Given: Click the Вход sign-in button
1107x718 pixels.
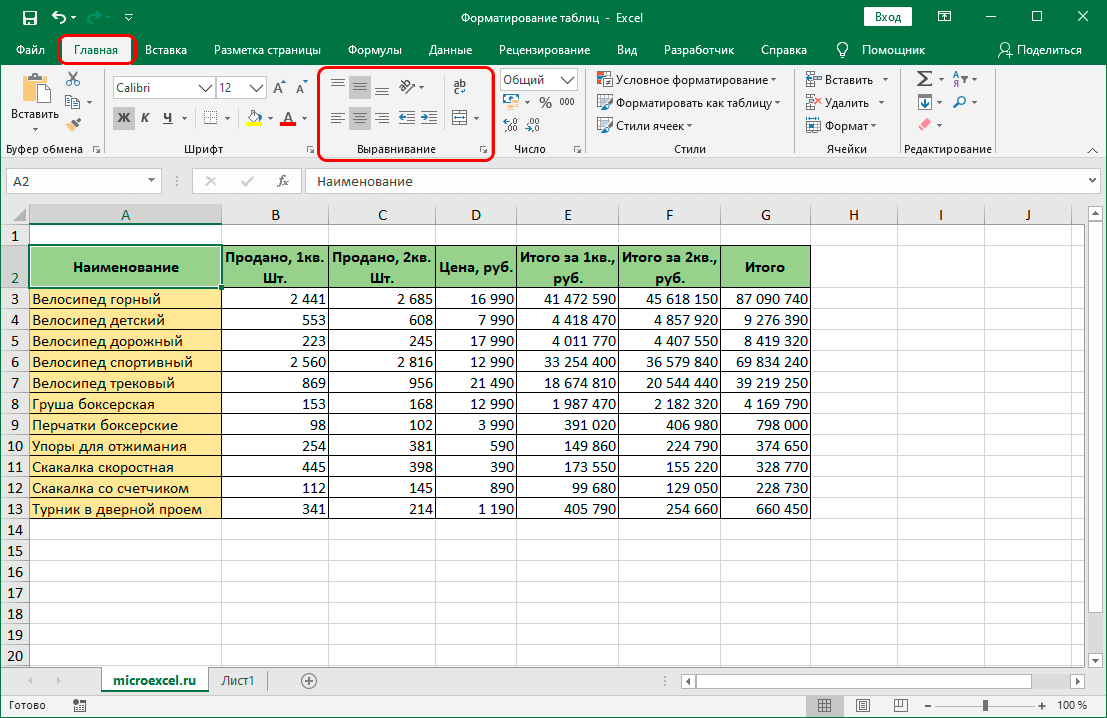Looking at the screenshot, I should pyautogui.click(x=887, y=17).
